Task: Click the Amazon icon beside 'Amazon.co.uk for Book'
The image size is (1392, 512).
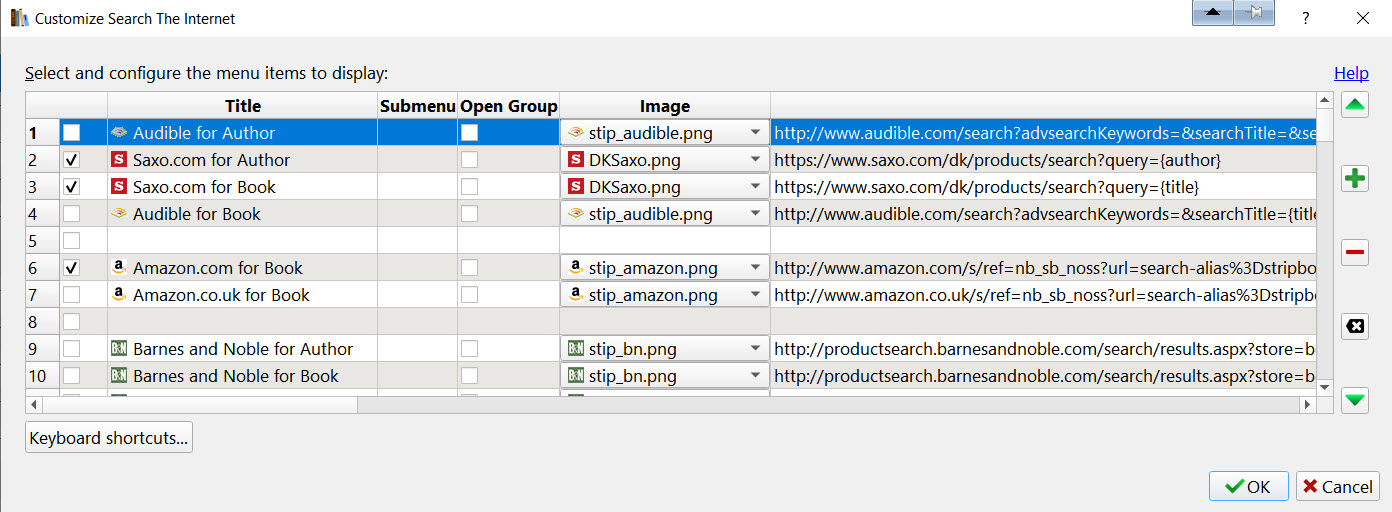Action: point(119,295)
